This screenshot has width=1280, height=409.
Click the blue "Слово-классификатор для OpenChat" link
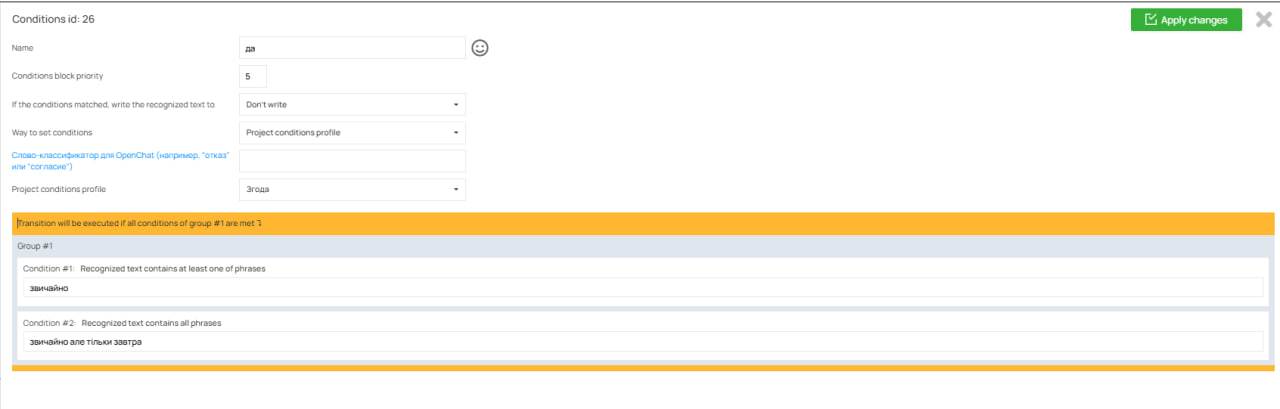120,160
